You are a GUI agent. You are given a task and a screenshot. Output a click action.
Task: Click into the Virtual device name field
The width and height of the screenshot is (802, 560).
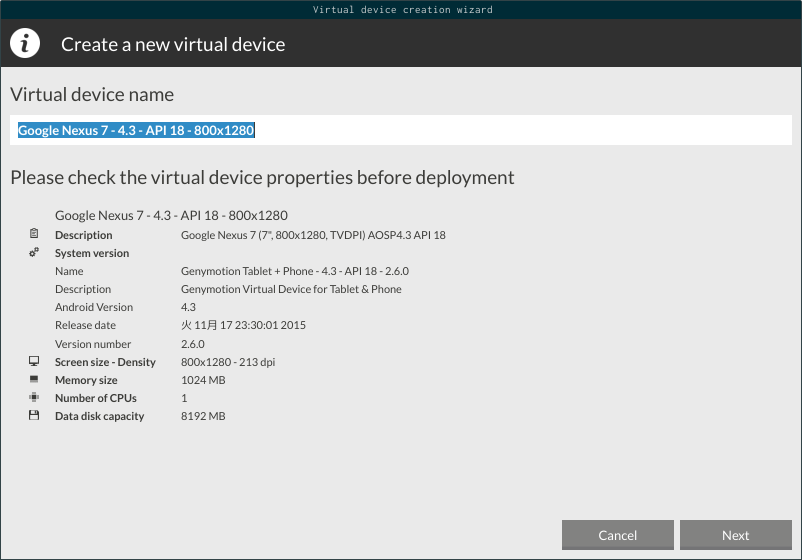(401, 130)
